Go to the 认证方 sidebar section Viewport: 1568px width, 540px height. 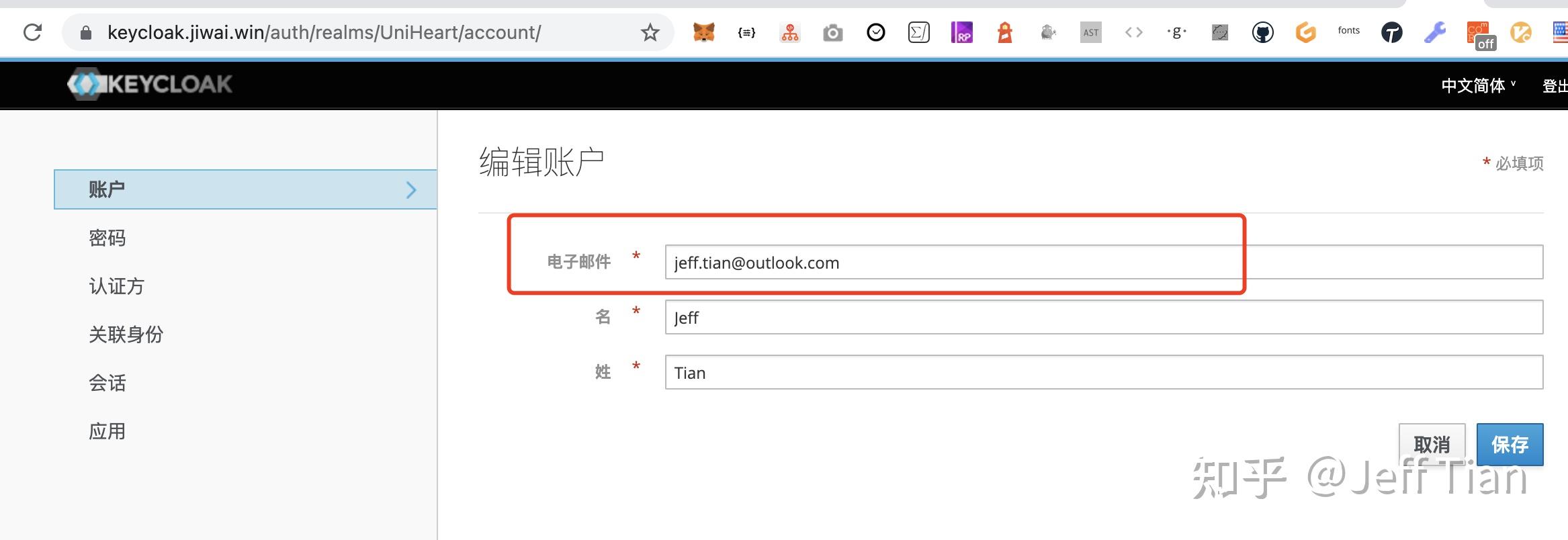(117, 286)
